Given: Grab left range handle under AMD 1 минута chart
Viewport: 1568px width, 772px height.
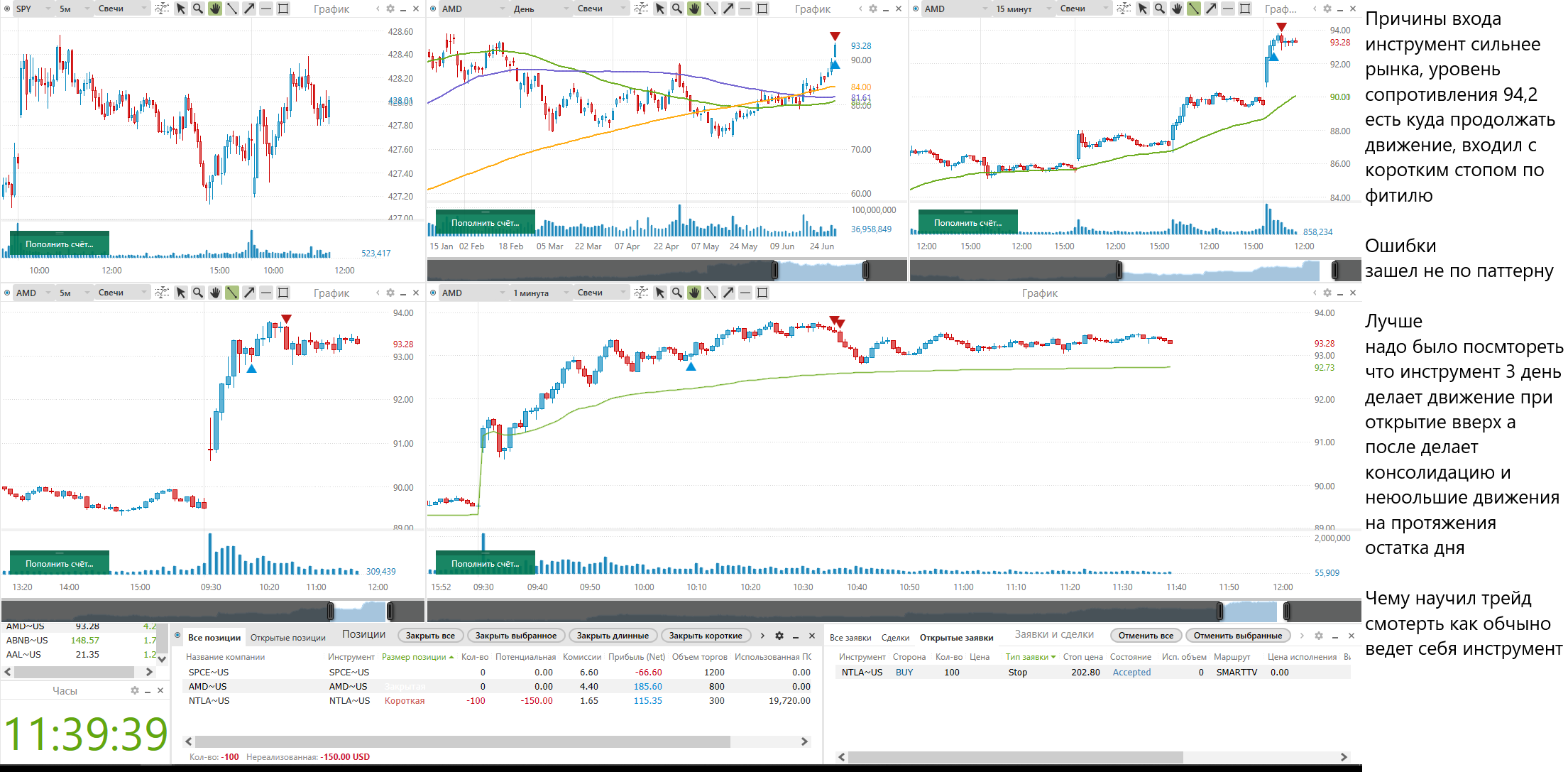Looking at the screenshot, I should (1220, 611).
